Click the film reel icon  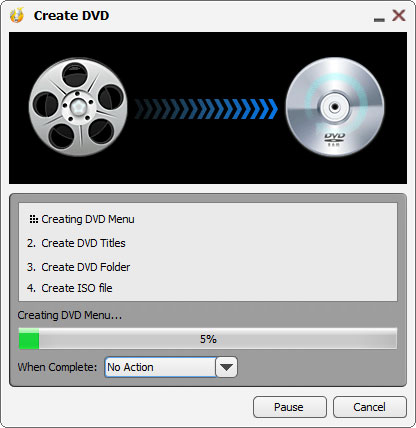click(78, 107)
